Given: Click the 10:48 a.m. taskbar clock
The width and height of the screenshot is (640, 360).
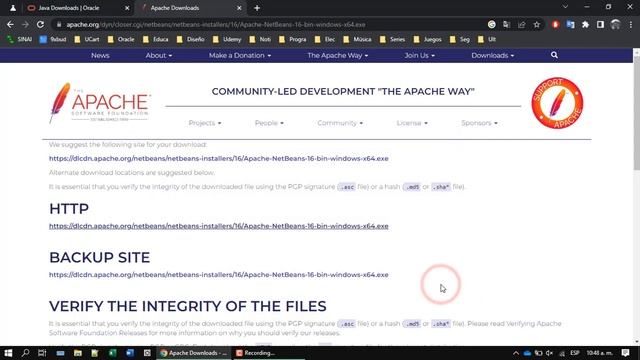Looking at the screenshot, I should 600,353.
